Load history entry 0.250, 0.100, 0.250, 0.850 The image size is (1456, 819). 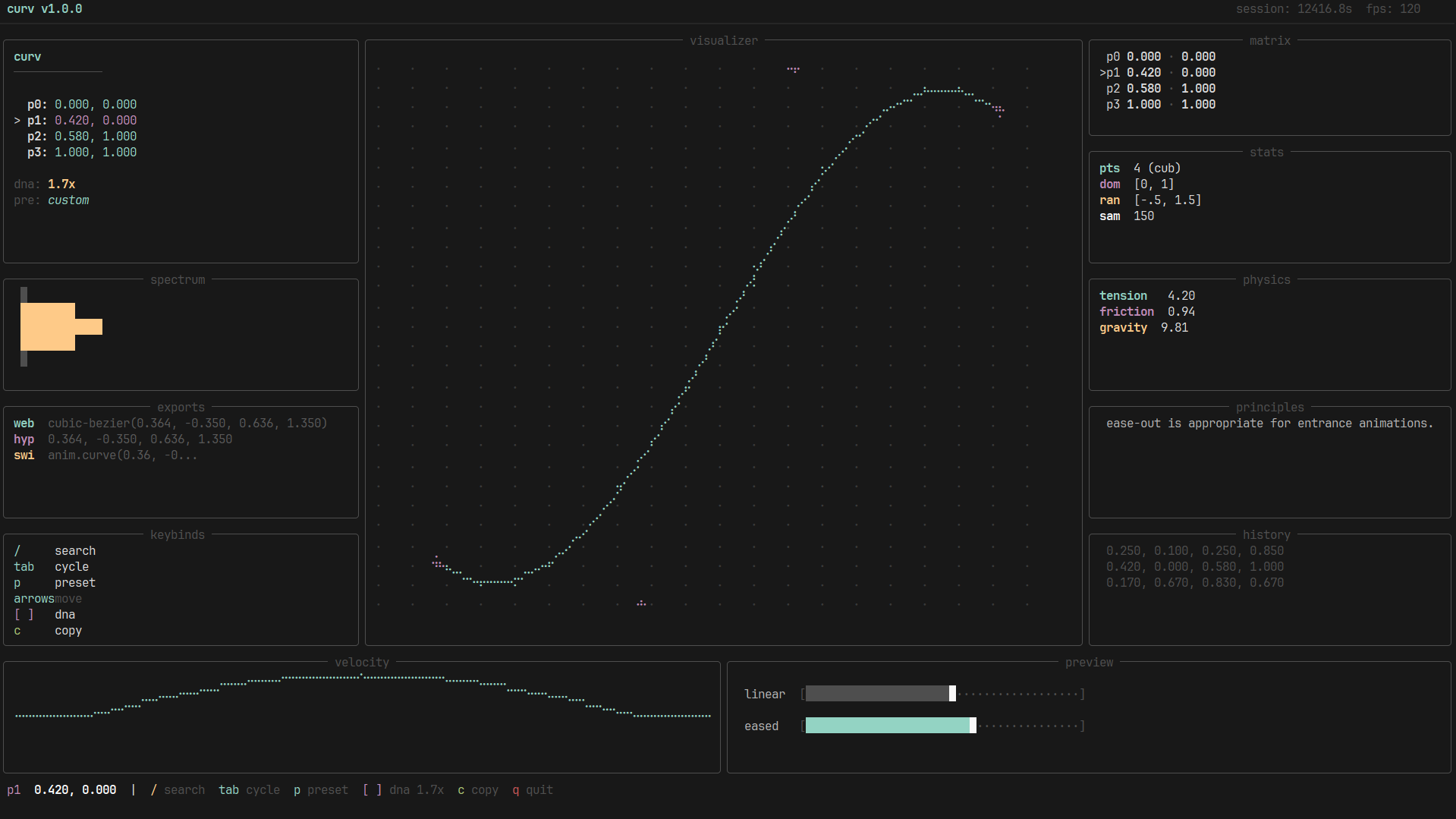point(1195,551)
